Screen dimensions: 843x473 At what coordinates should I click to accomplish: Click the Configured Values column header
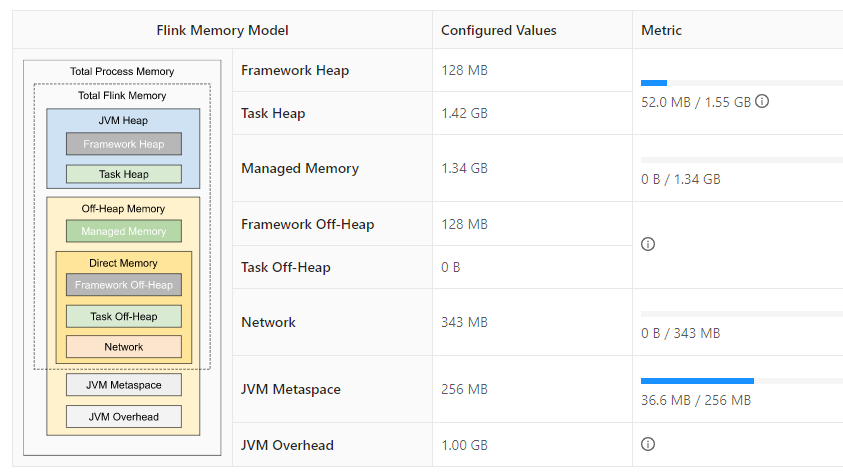point(499,31)
